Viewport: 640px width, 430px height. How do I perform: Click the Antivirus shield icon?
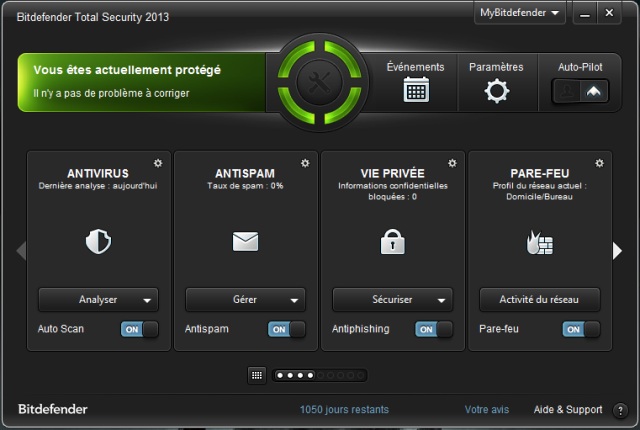(98, 242)
